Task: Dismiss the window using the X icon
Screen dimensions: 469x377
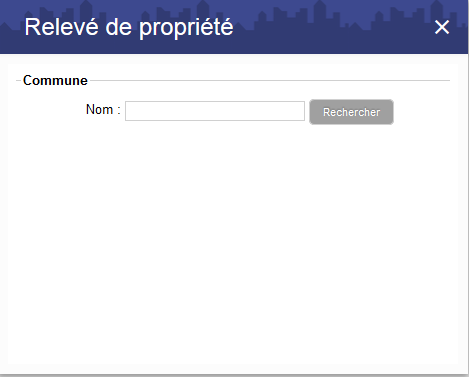Action: 442,27
